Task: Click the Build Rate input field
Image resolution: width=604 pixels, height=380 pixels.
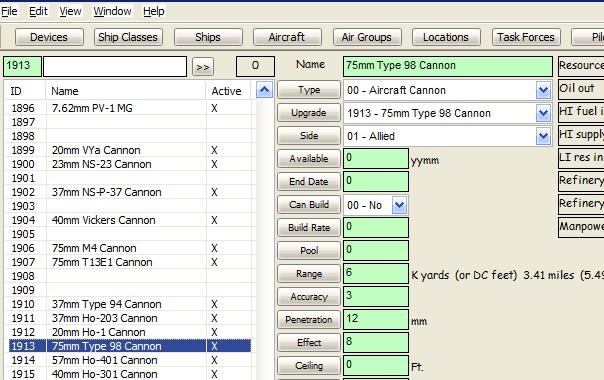Action: (x=376, y=227)
